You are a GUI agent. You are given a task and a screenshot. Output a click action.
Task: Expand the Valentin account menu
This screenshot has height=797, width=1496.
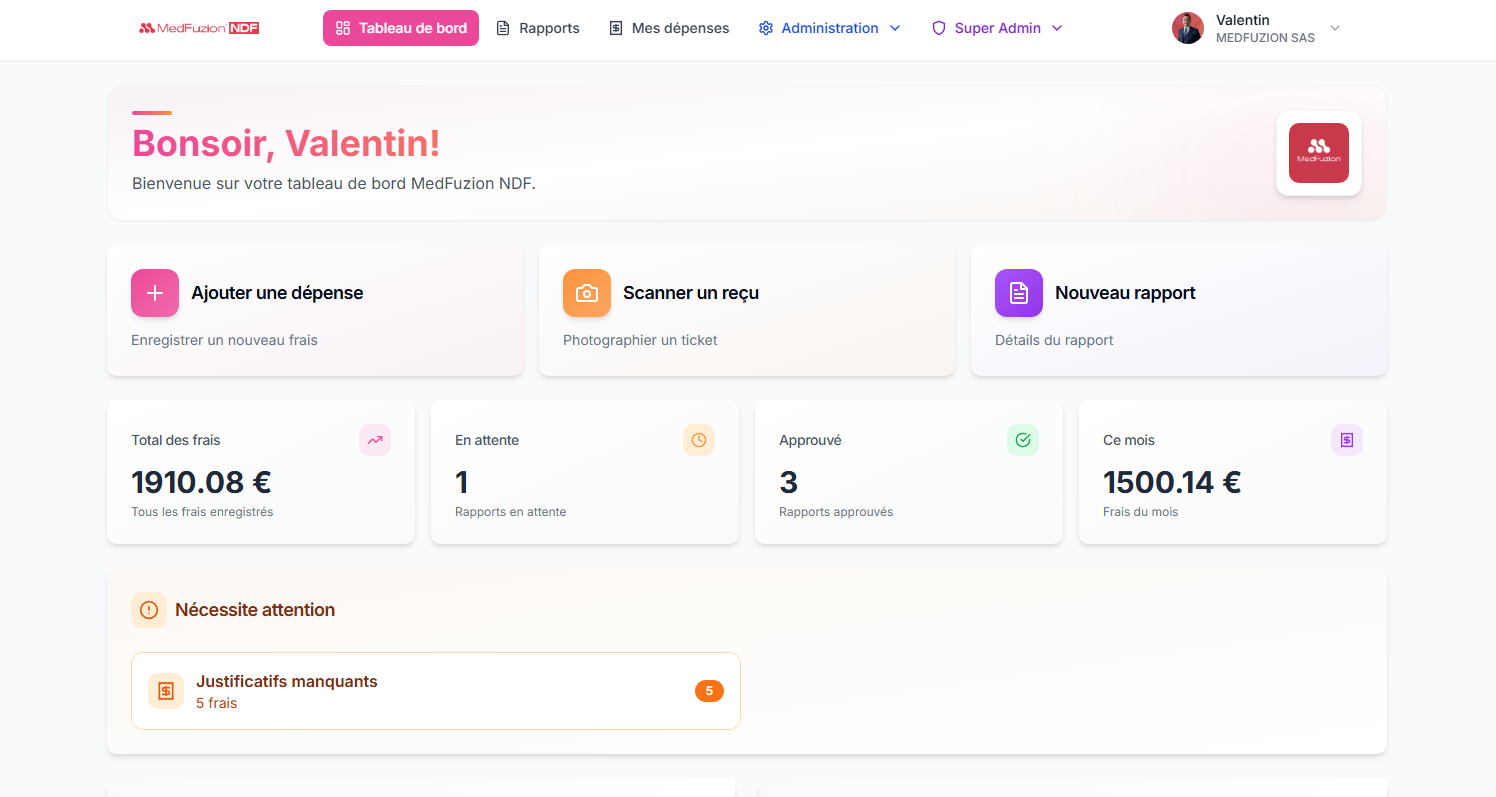click(1335, 29)
